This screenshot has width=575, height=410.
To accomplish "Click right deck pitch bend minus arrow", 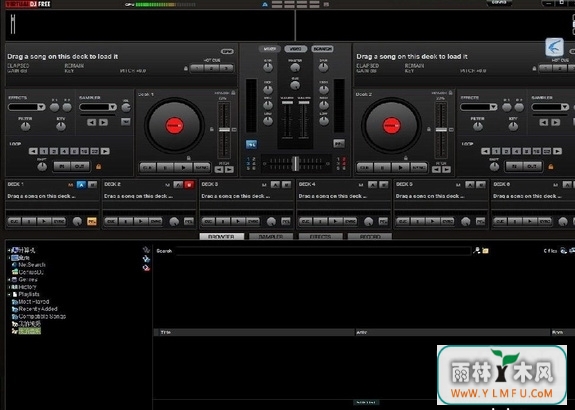I will 436,169.
